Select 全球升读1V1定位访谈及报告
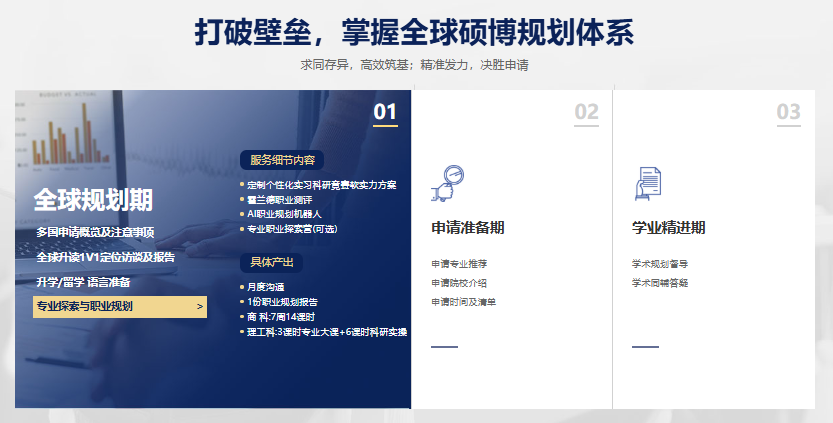This screenshot has width=833, height=423. click(x=105, y=257)
